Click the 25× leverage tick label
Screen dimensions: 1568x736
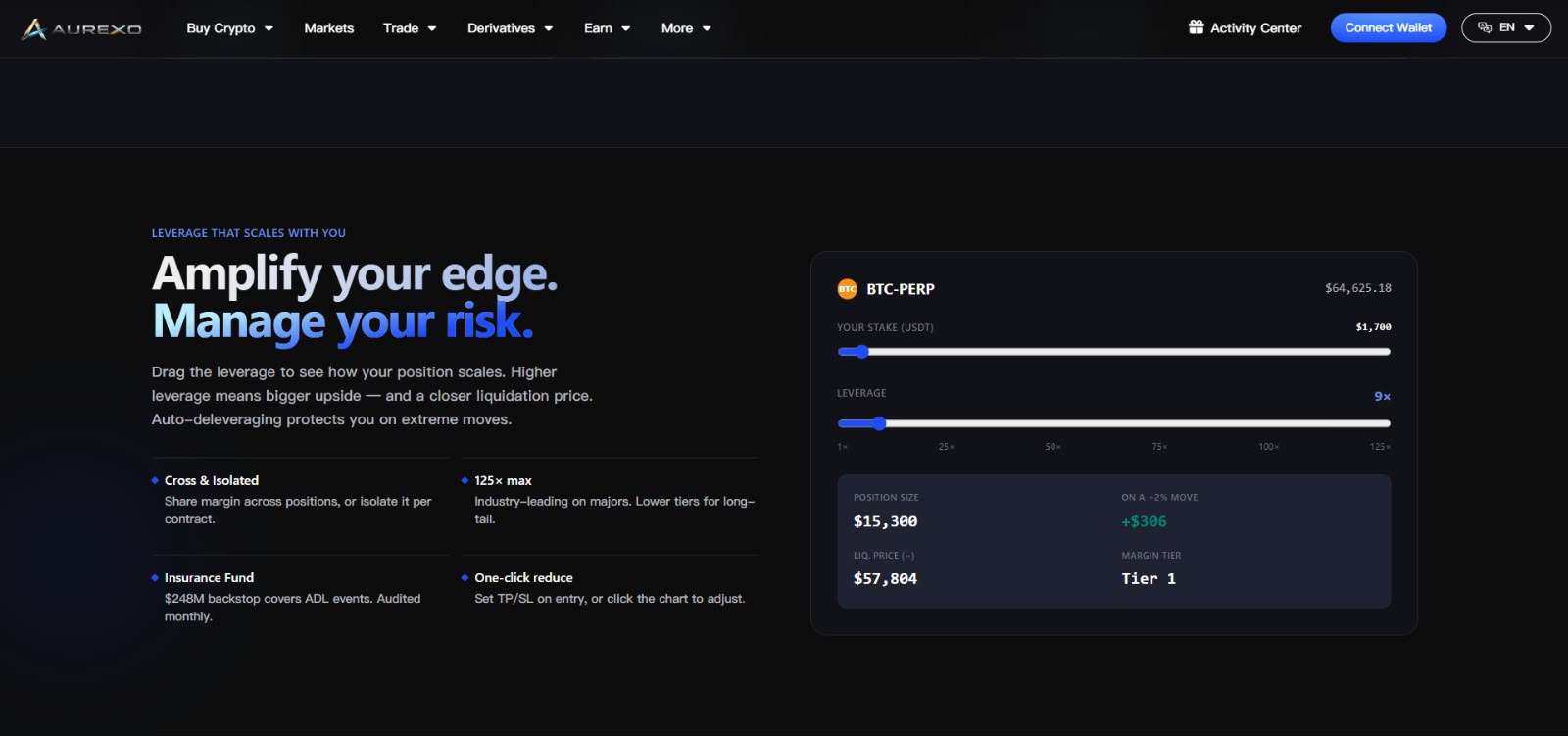point(947,447)
